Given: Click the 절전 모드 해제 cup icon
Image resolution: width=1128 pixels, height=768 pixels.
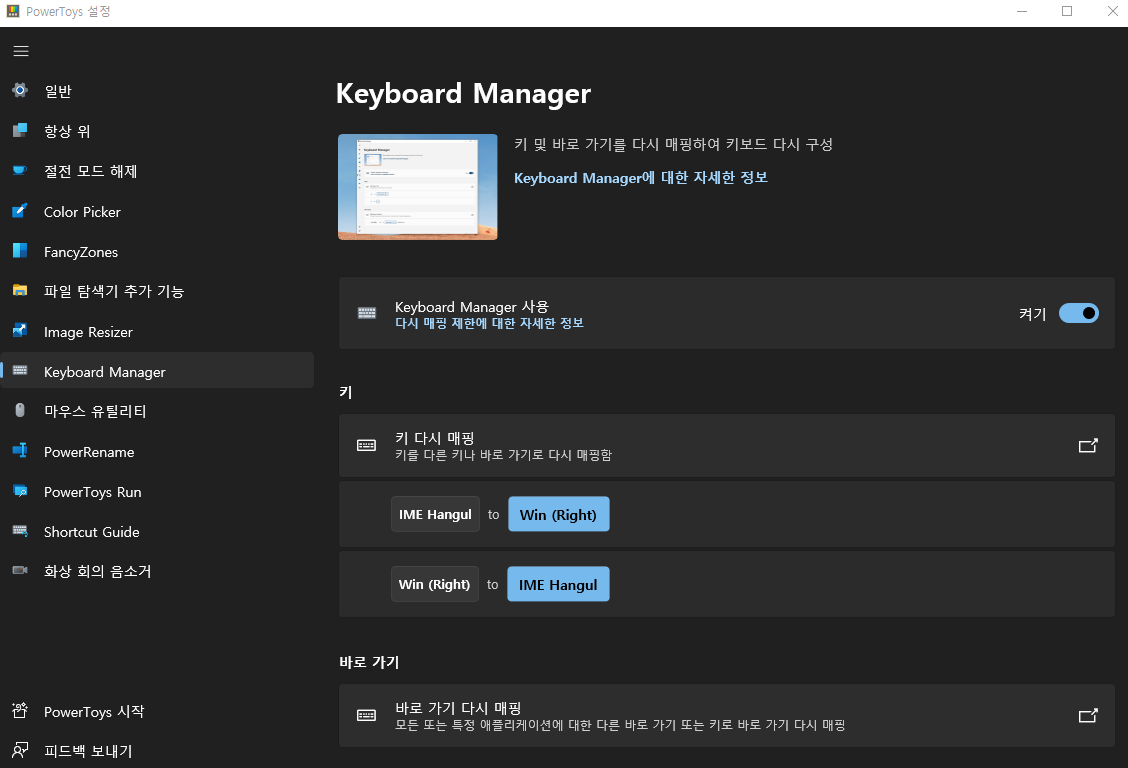Looking at the screenshot, I should 20,170.
